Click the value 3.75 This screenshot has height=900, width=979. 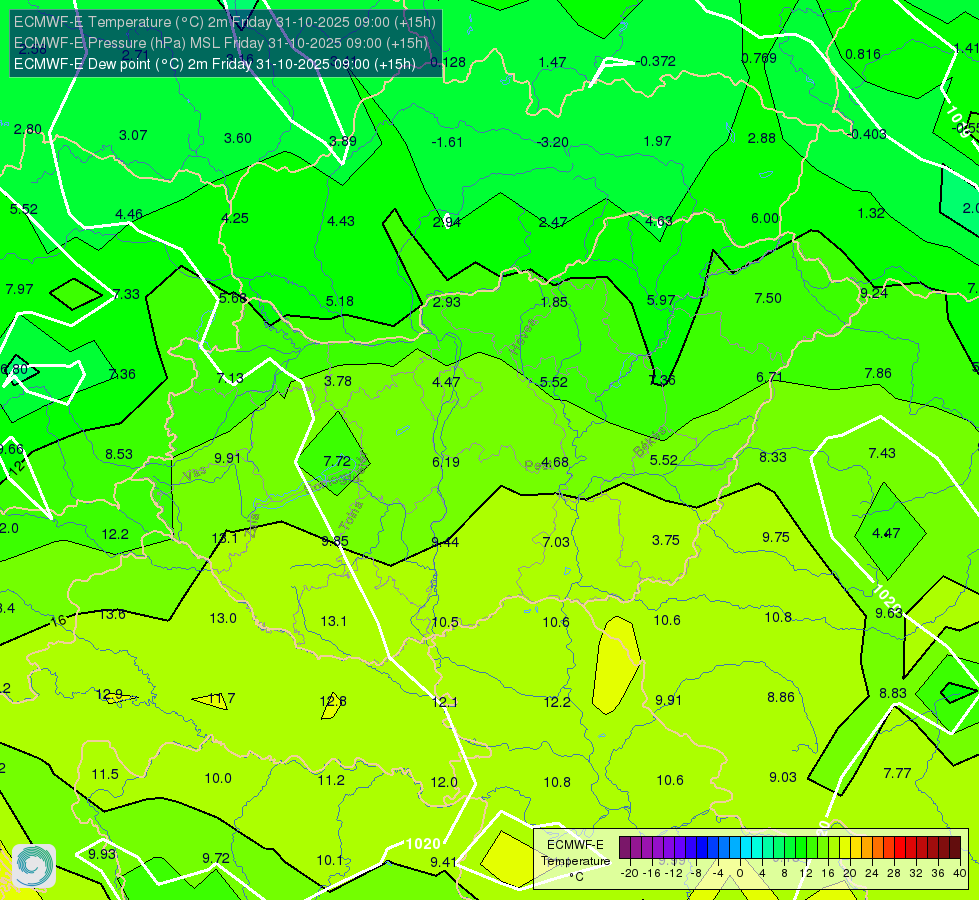[666, 540]
